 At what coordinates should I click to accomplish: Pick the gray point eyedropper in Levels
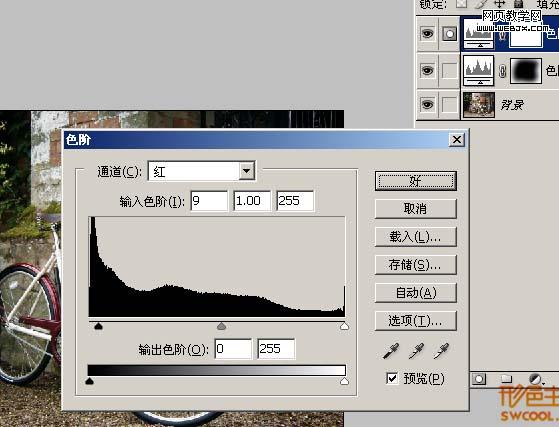pyautogui.click(x=416, y=351)
